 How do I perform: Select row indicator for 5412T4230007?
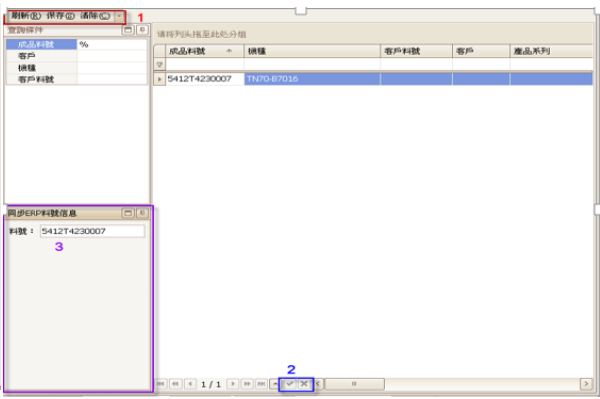160,79
